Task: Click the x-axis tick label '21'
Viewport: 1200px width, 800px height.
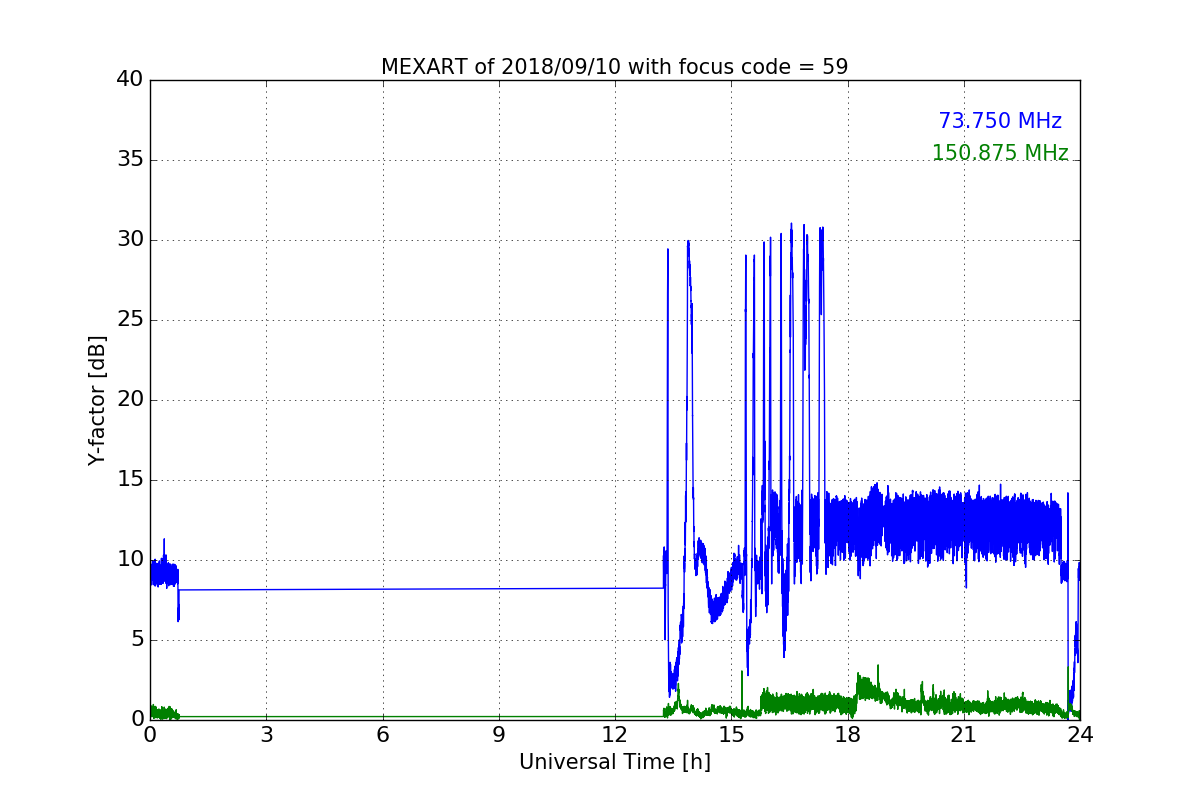Action: point(964,735)
